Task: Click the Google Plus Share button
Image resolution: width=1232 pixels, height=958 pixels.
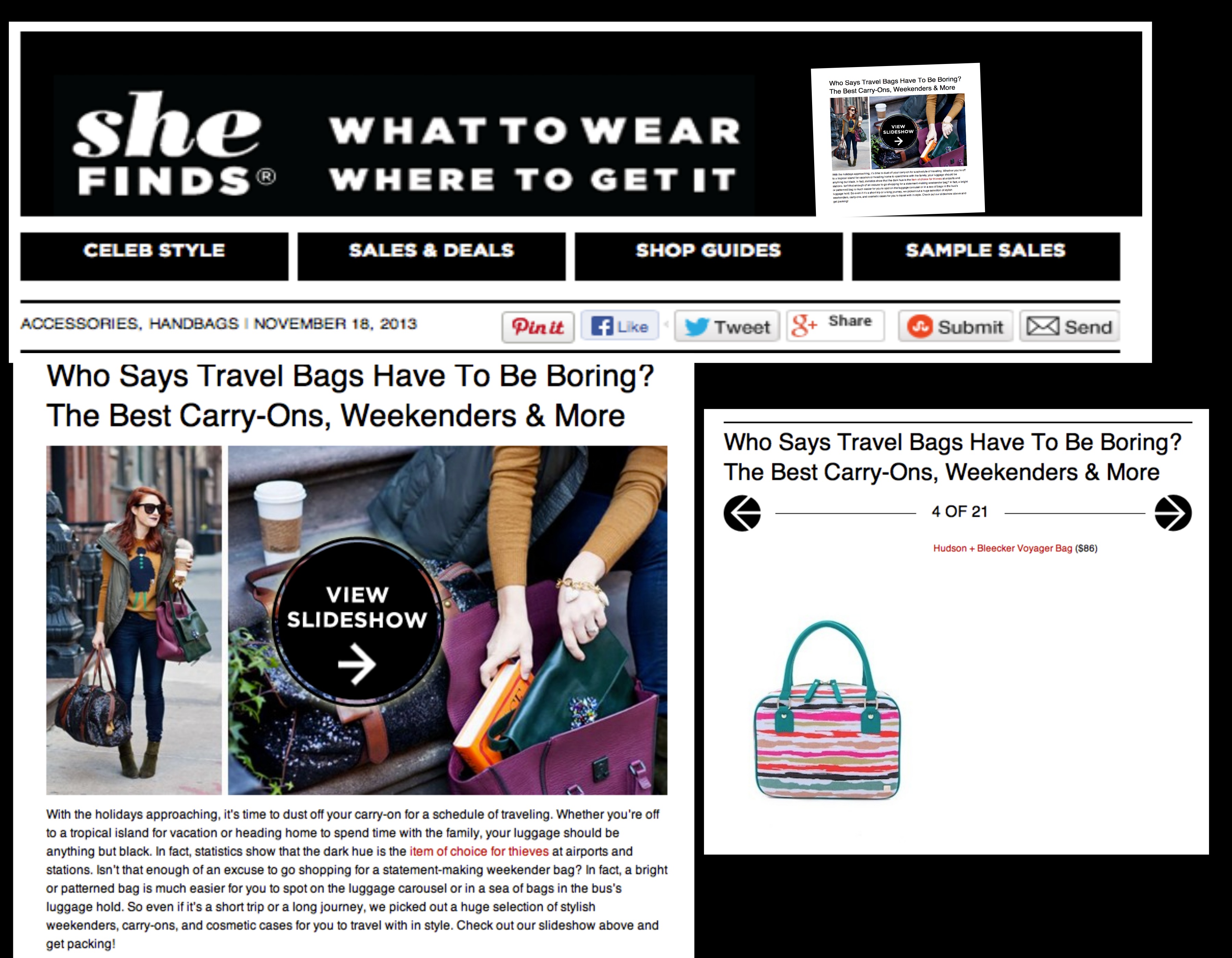Action: [x=835, y=325]
